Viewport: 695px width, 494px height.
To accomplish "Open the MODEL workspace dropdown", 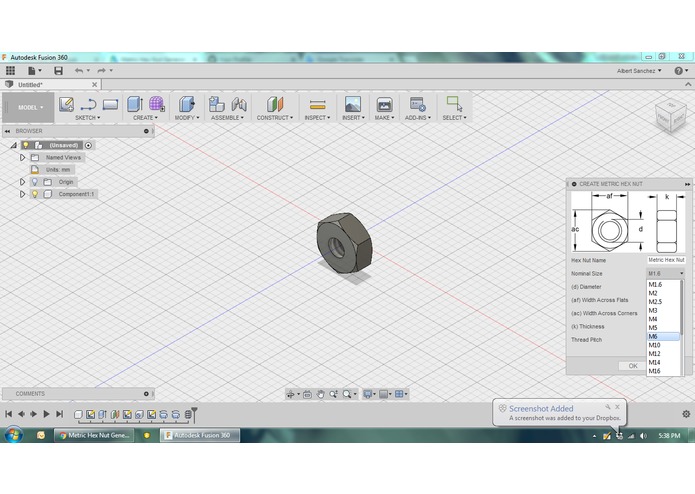I will [30, 107].
